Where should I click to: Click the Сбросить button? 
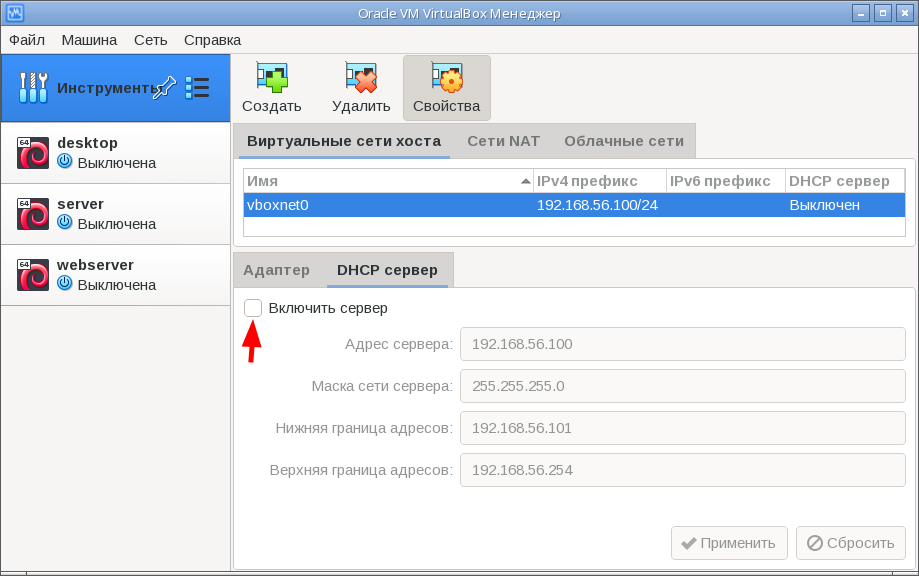pos(850,543)
